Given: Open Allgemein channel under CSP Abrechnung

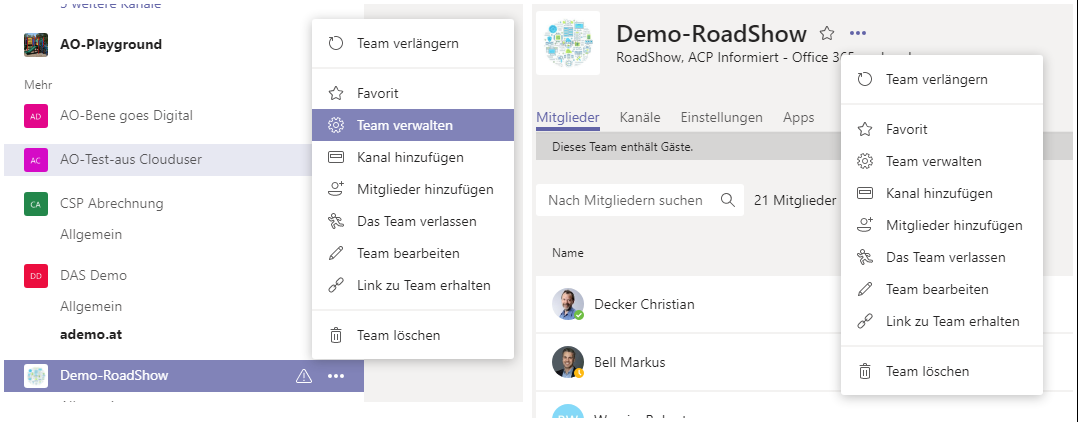Looking at the screenshot, I should click(91, 234).
